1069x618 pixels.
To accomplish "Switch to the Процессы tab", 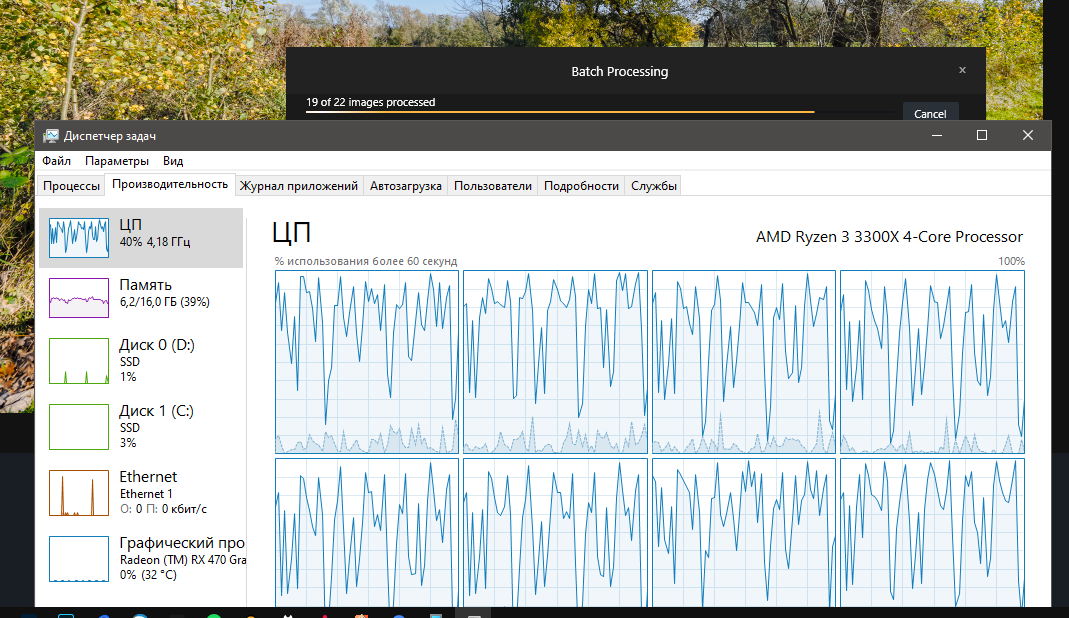I will (x=71, y=186).
